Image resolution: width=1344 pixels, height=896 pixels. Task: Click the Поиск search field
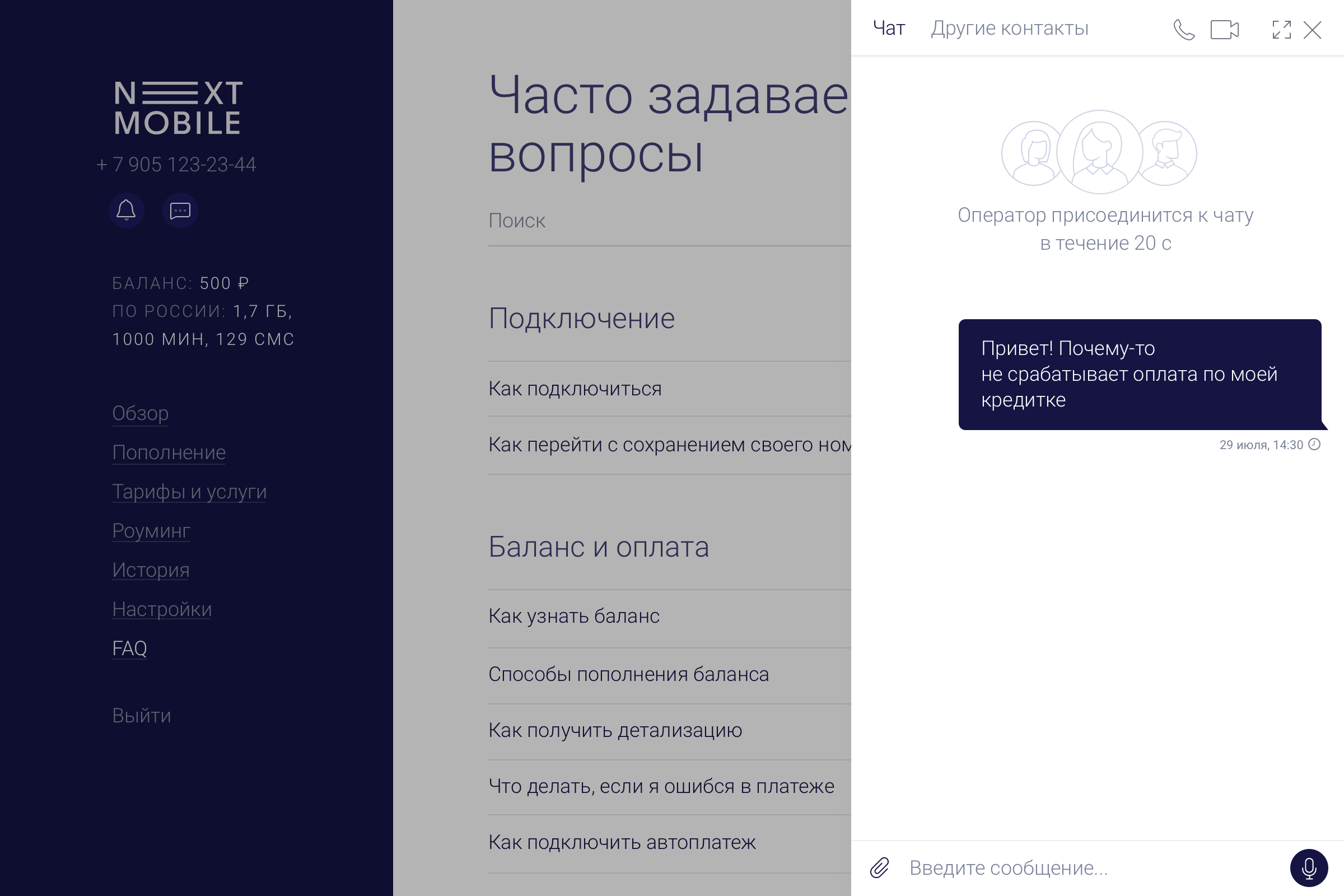(x=669, y=221)
